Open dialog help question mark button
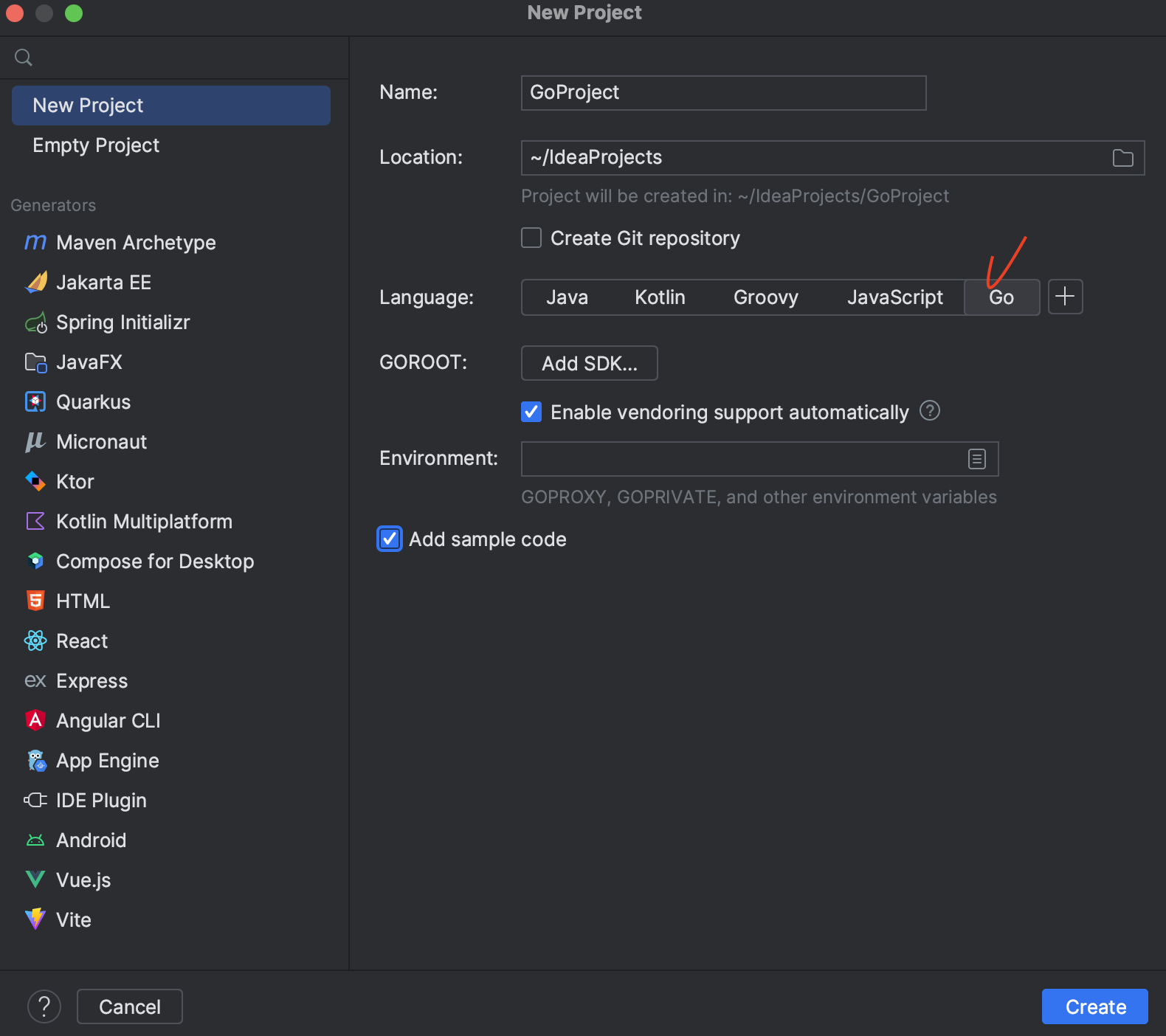The image size is (1166, 1036). point(44,1006)
